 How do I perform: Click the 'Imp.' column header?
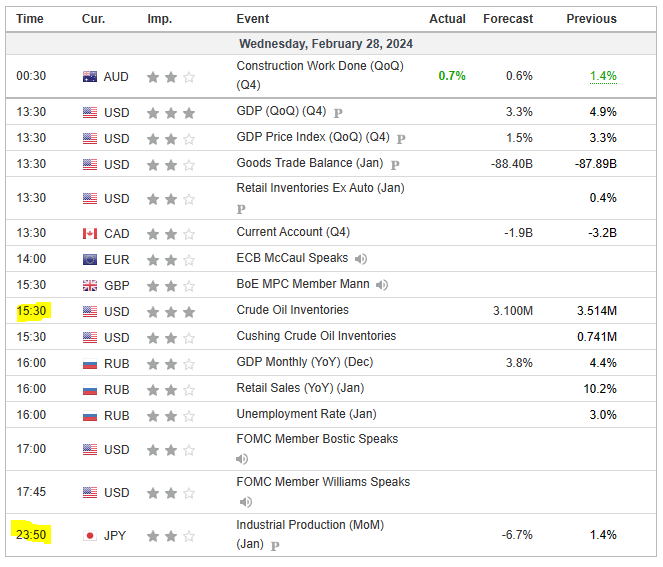click(x=159, y=19)
